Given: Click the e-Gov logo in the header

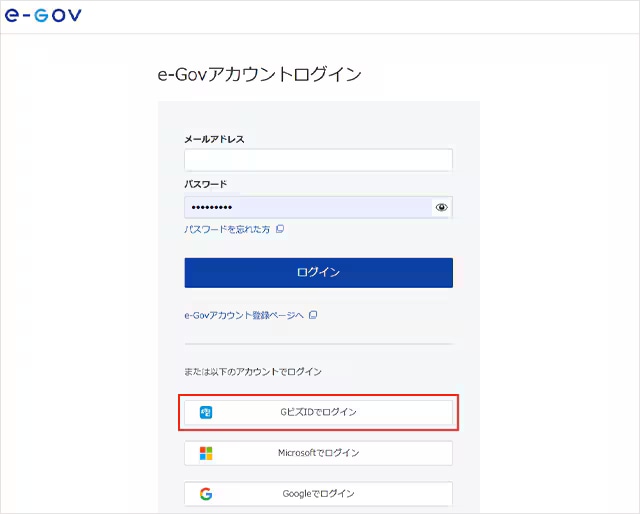Looking at the screenshot, I should 42,16.
